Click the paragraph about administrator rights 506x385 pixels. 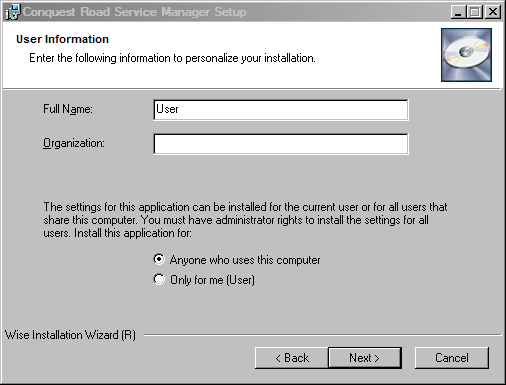click(245, 220)
